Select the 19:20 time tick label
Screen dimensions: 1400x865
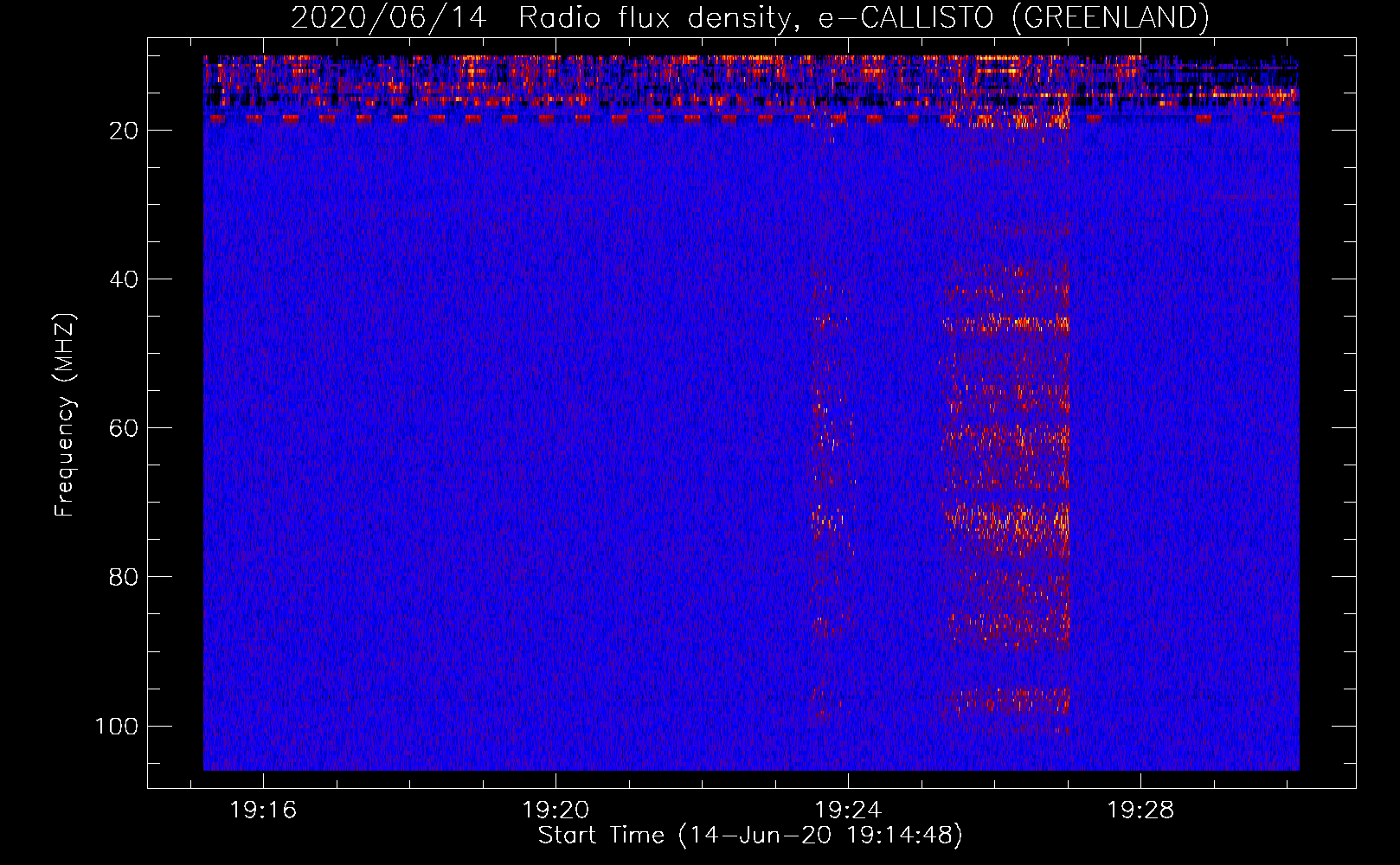coord(556,811)
